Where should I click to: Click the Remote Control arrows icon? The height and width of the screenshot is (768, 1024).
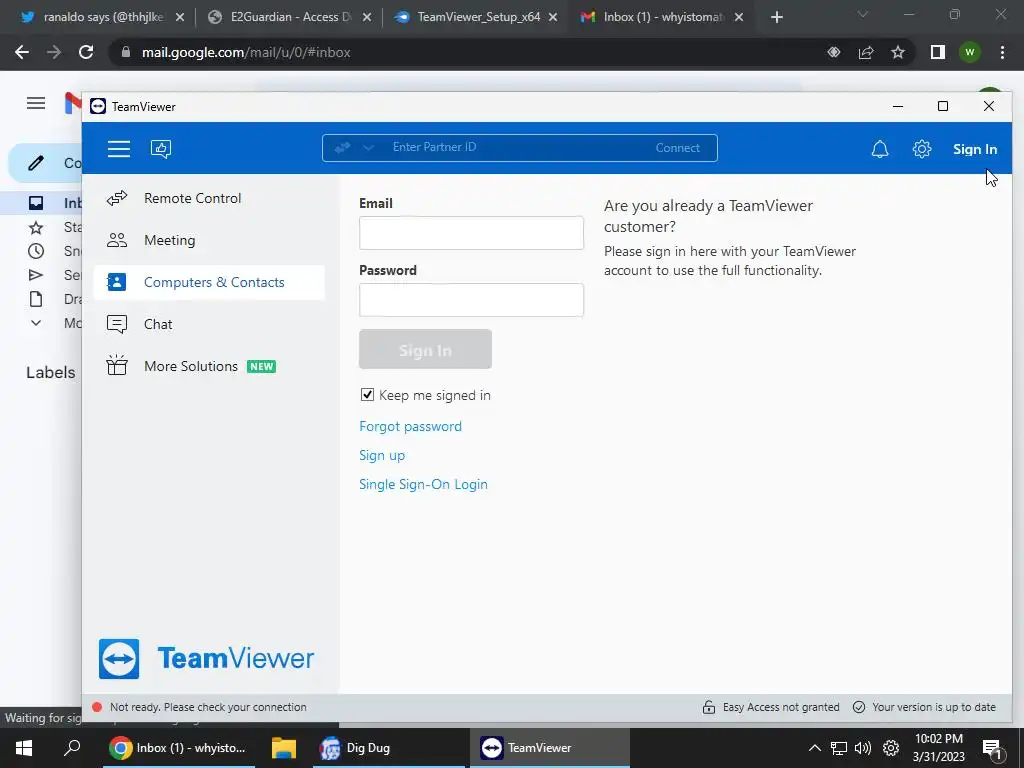117,198
